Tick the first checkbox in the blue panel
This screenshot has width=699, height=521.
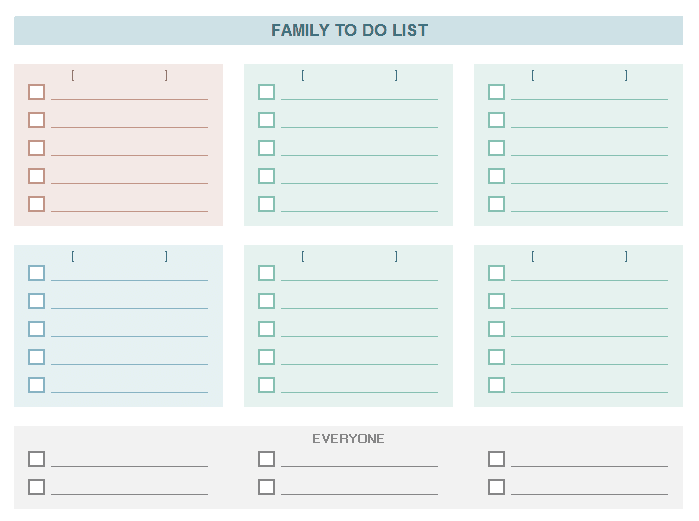point(37,273)
